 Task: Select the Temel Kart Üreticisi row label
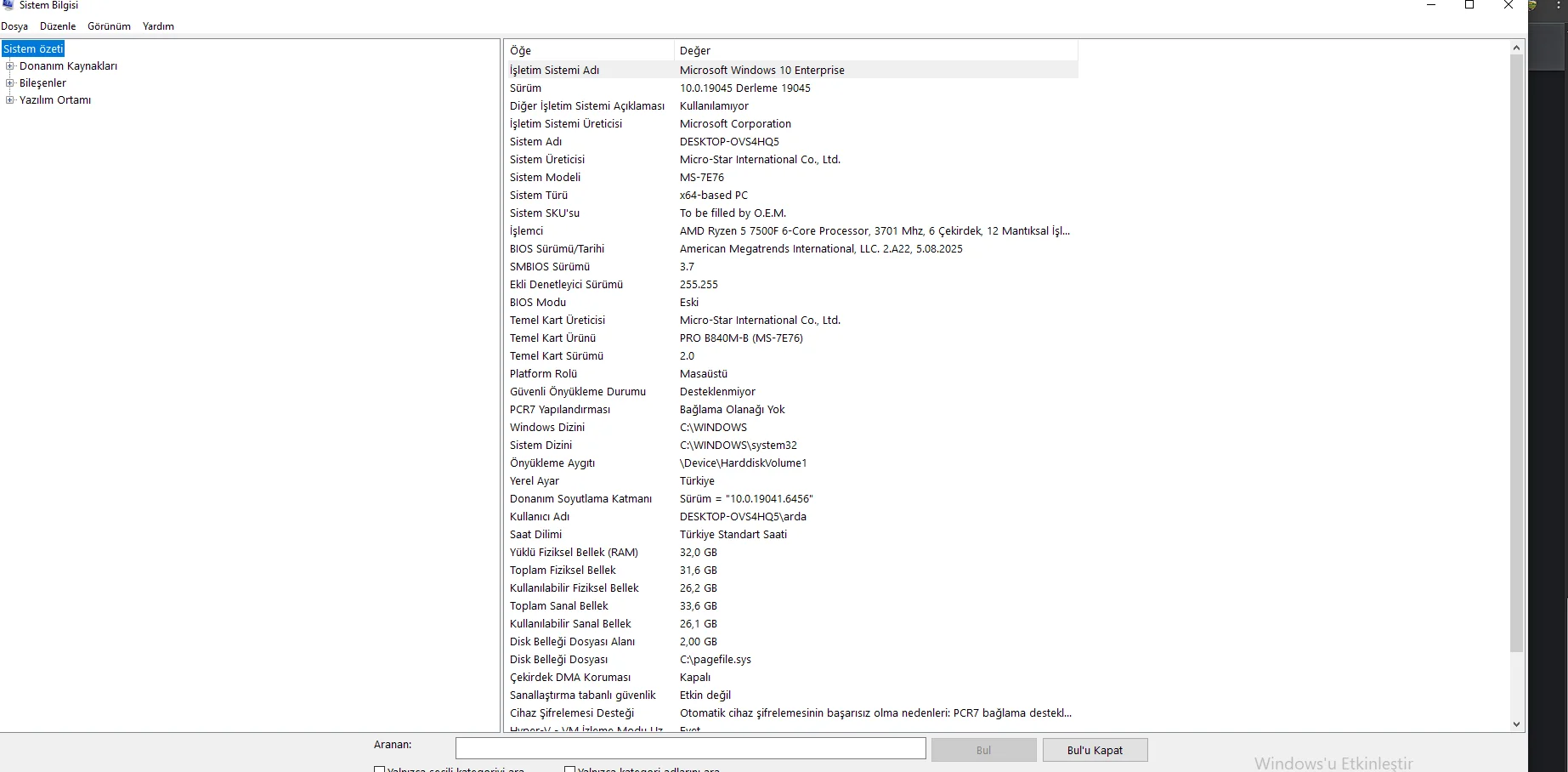[x=558, y=320]
